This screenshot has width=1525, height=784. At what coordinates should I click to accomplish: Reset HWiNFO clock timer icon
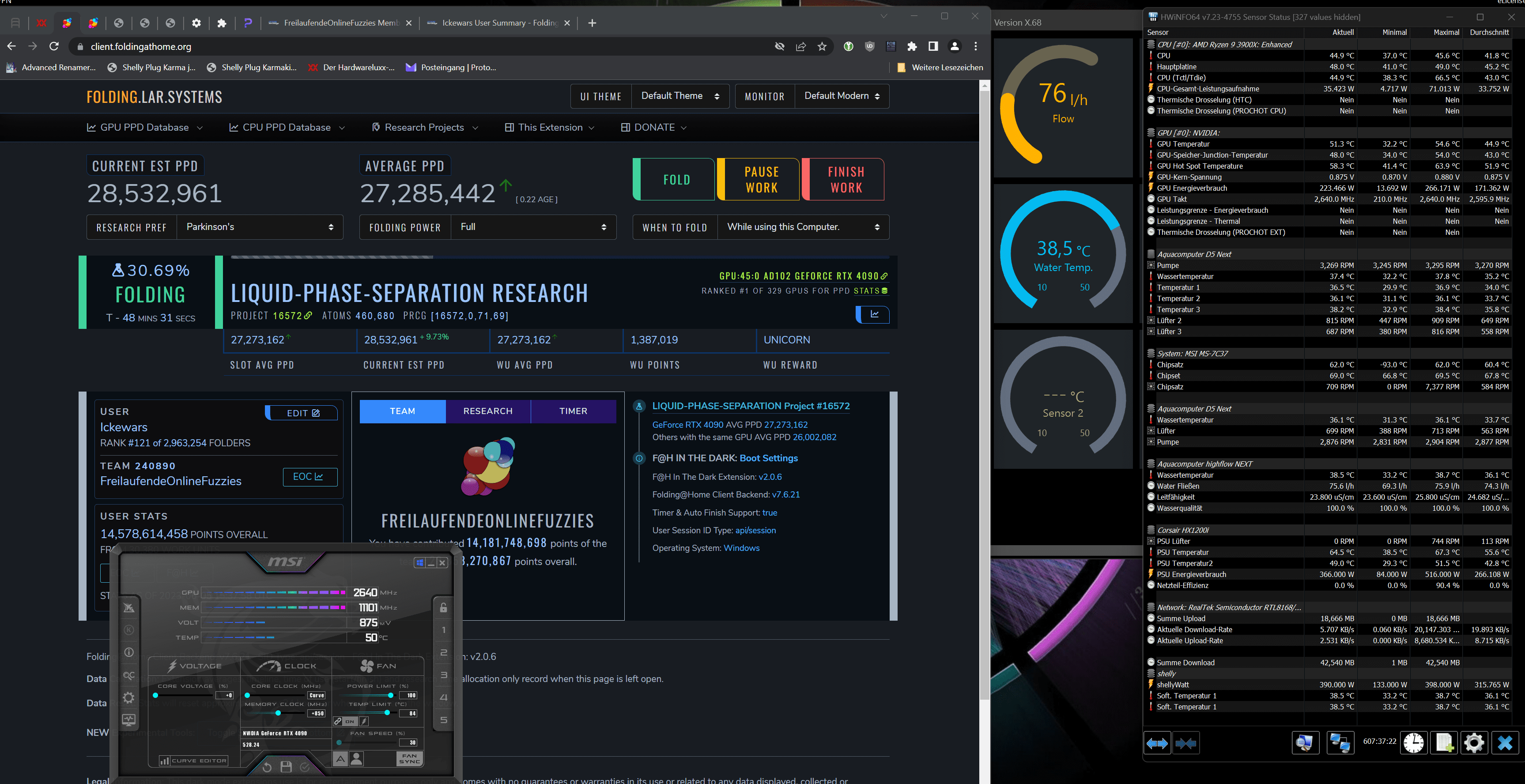point(1414,743)
